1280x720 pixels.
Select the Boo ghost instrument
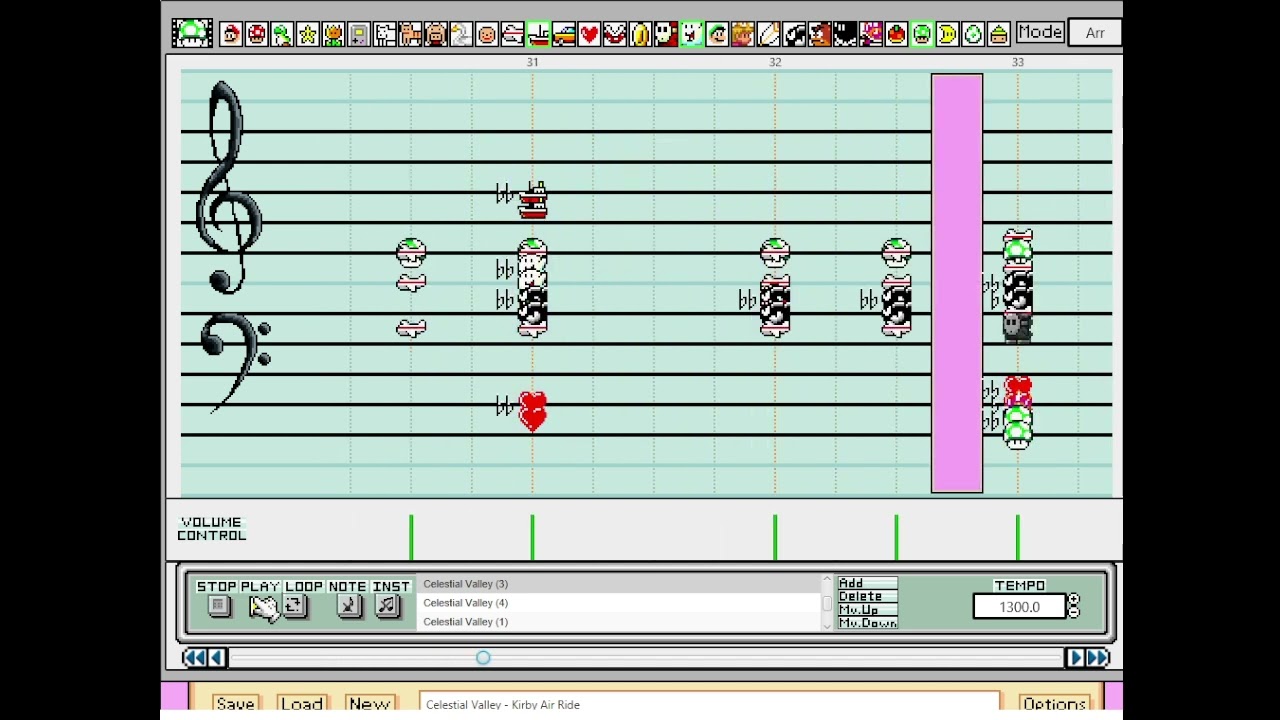[x=692, y=34]
